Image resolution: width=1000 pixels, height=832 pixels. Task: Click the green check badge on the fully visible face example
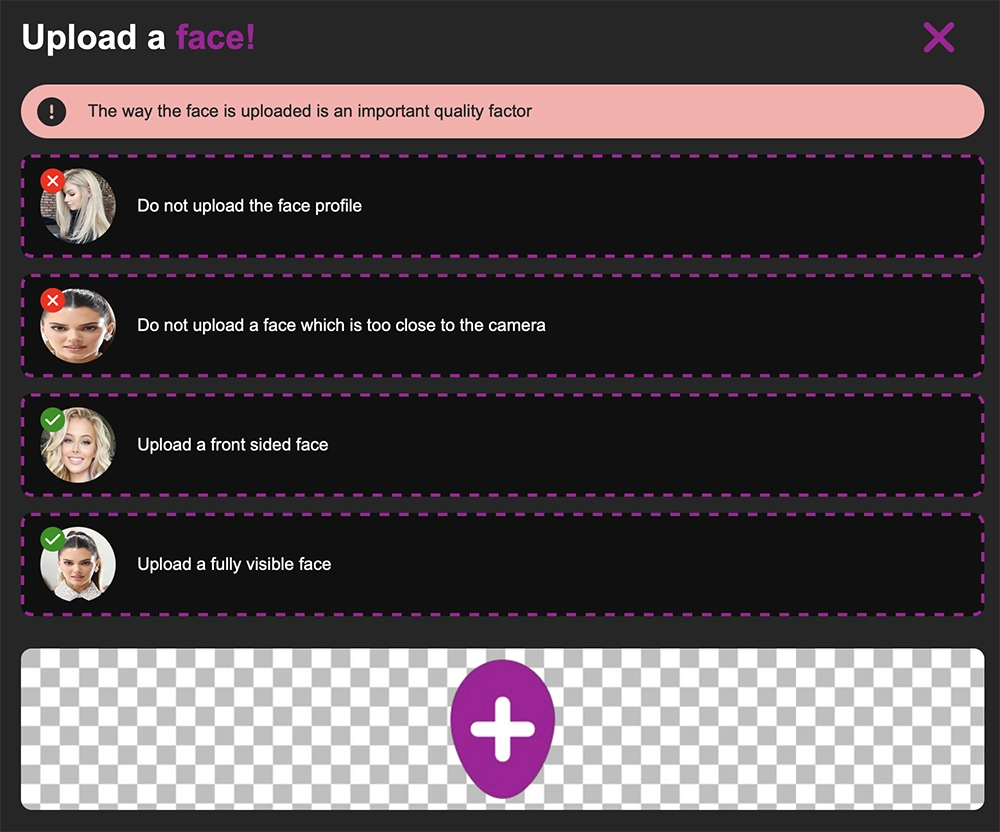(x=53, y=539)
